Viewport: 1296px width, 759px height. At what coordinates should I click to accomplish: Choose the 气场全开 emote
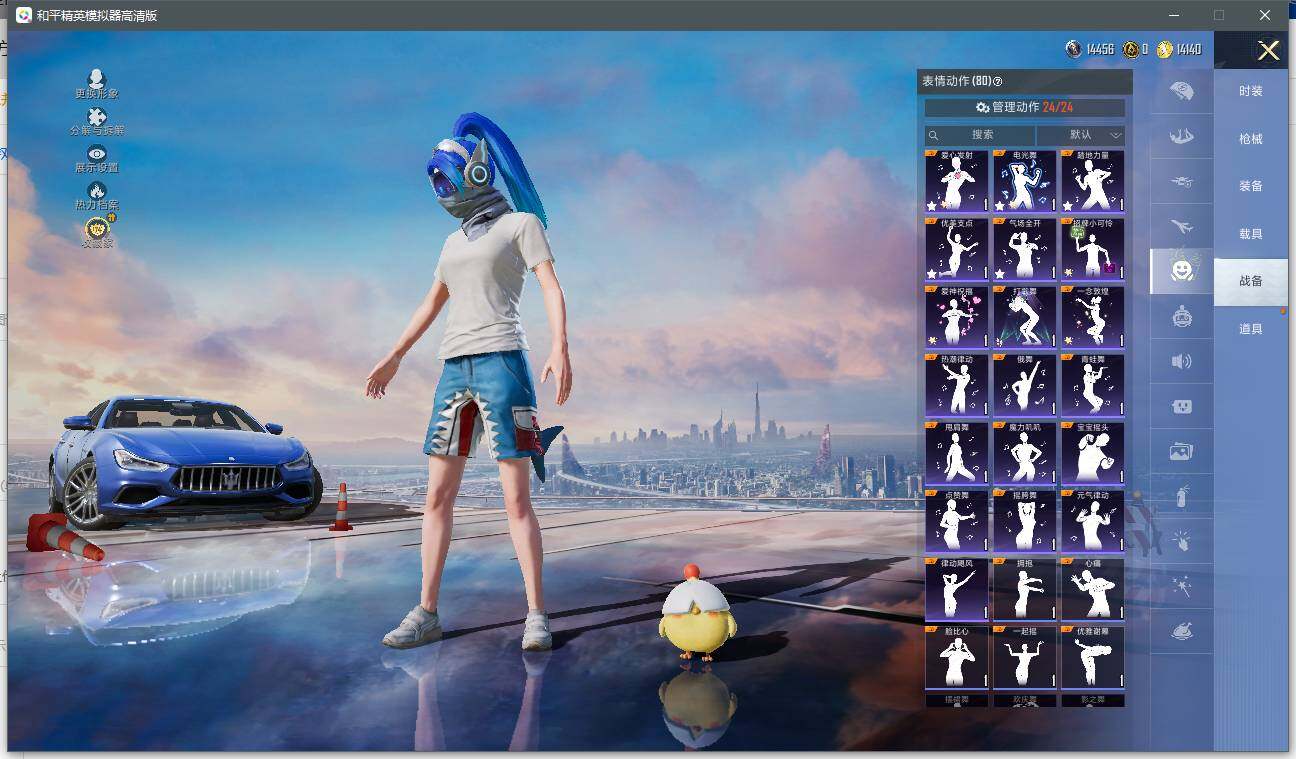point(1025,250)
